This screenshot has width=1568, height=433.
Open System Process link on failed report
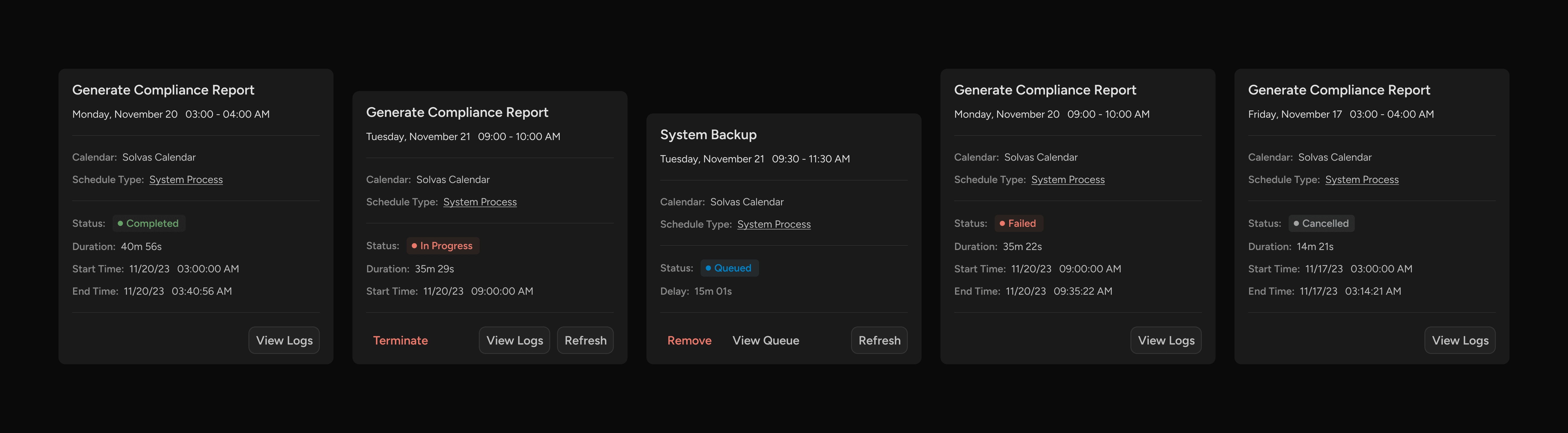coord(1068,179)
